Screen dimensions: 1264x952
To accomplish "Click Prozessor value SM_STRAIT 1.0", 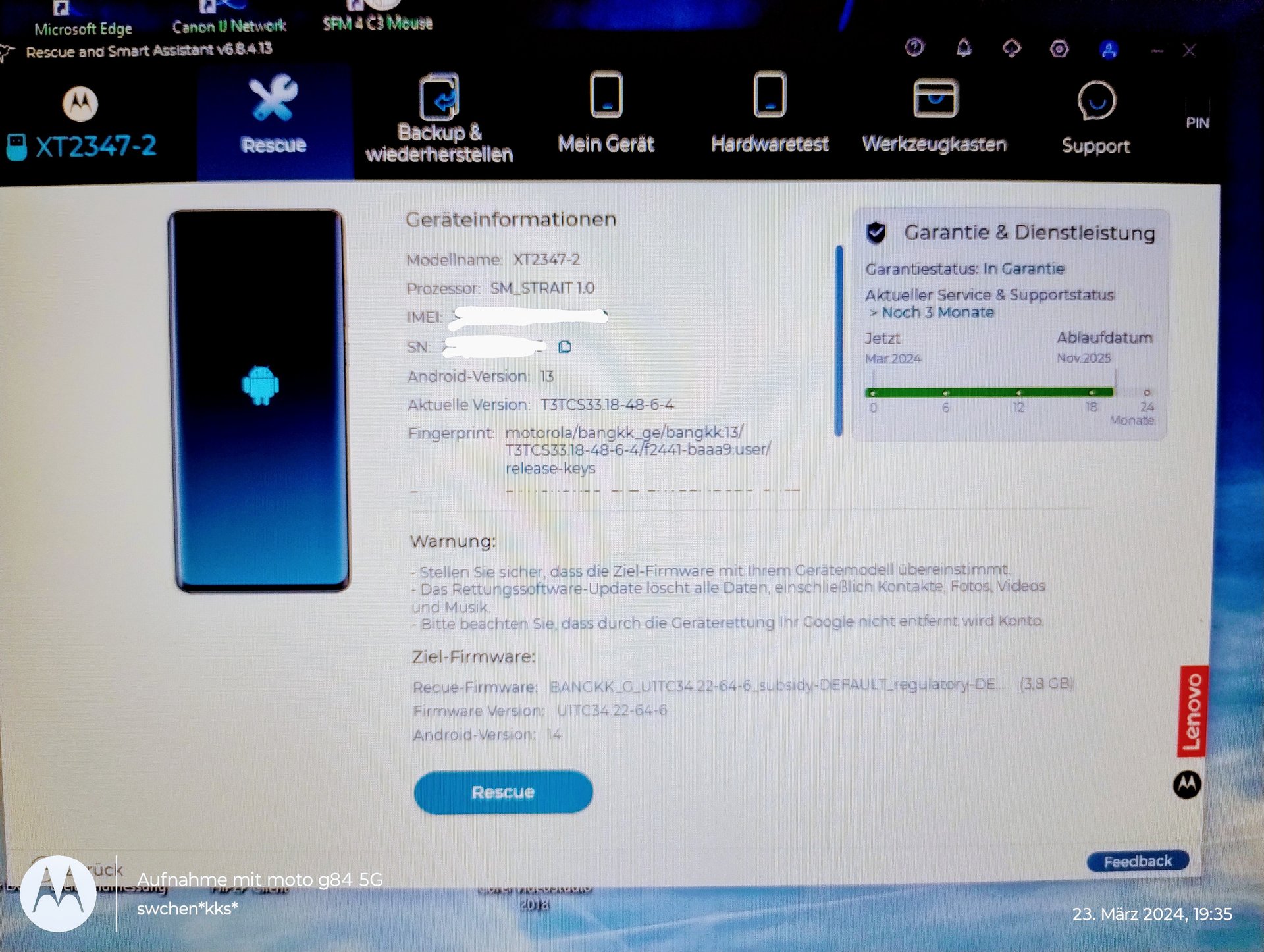I will 542,288.
